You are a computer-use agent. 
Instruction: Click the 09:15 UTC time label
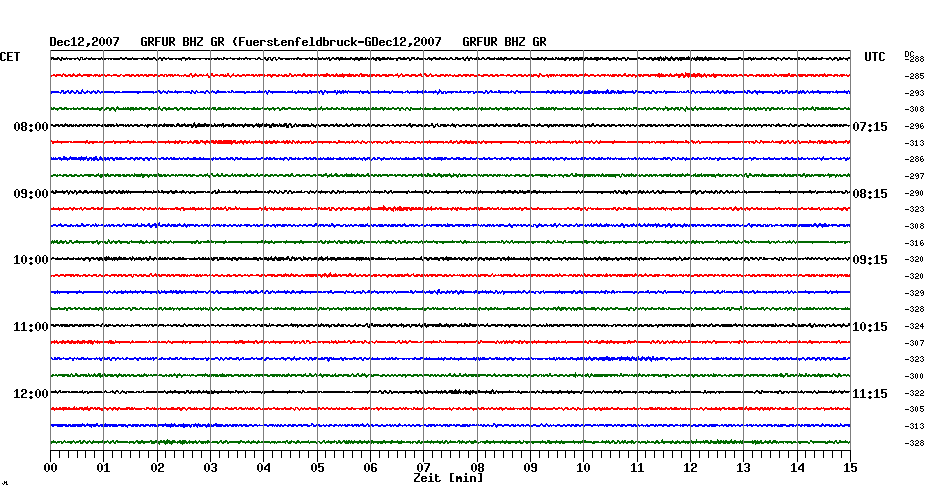(870, 260)
